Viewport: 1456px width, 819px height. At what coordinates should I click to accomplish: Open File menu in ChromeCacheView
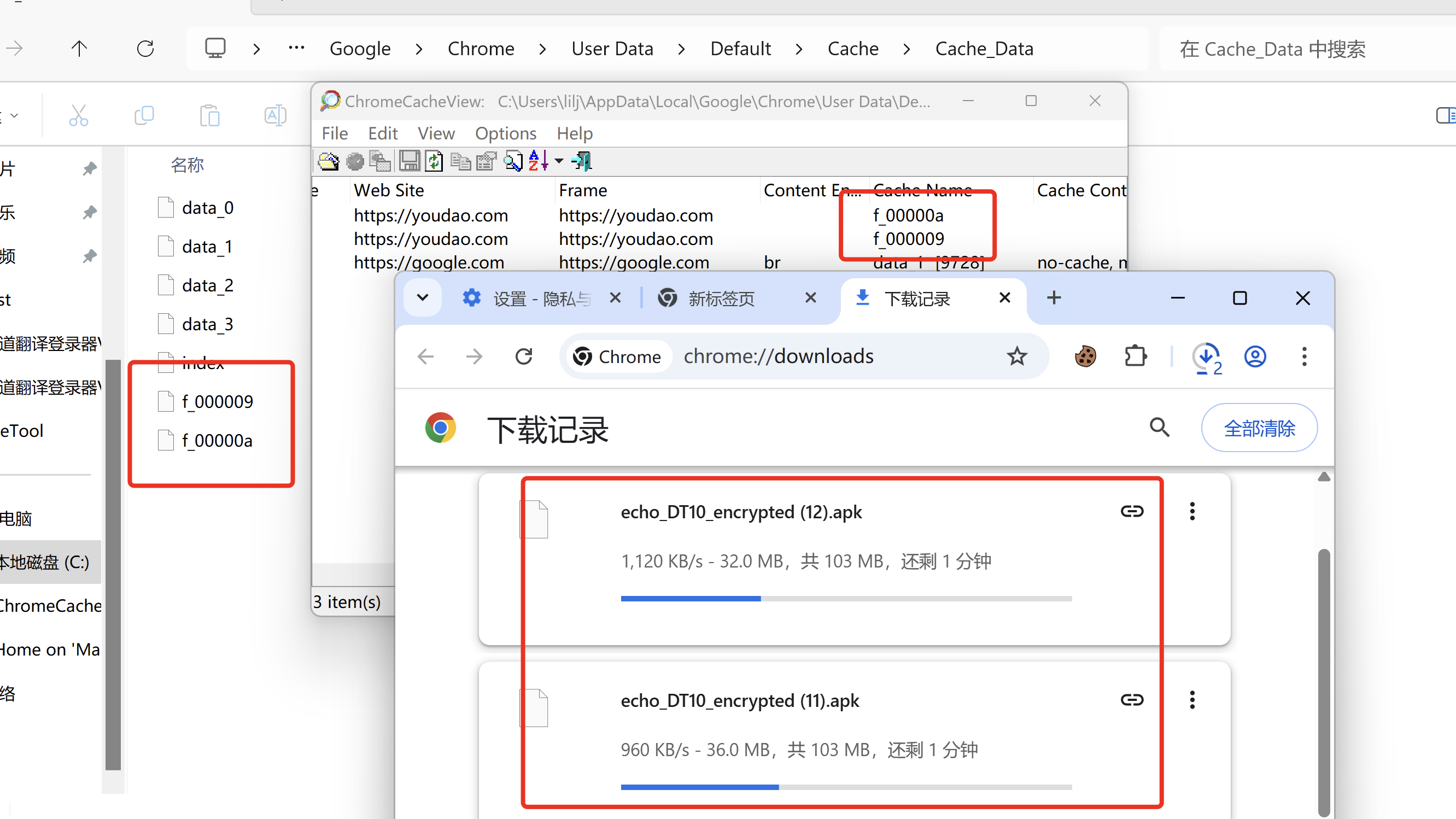coord(335,133)
